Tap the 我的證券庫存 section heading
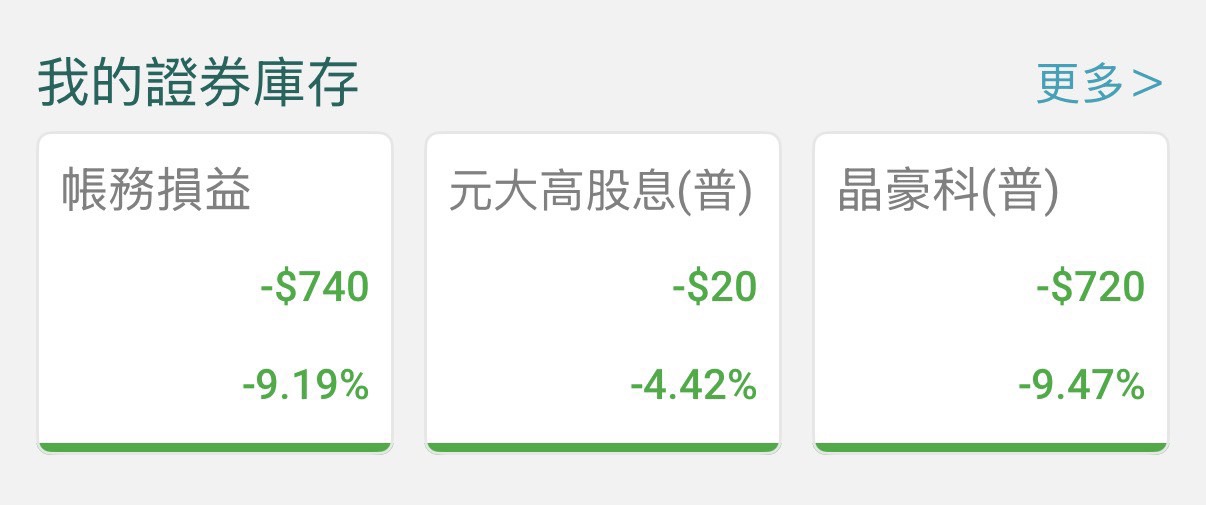The width and height of the screenshot is (1206, 505). [199, 85]
